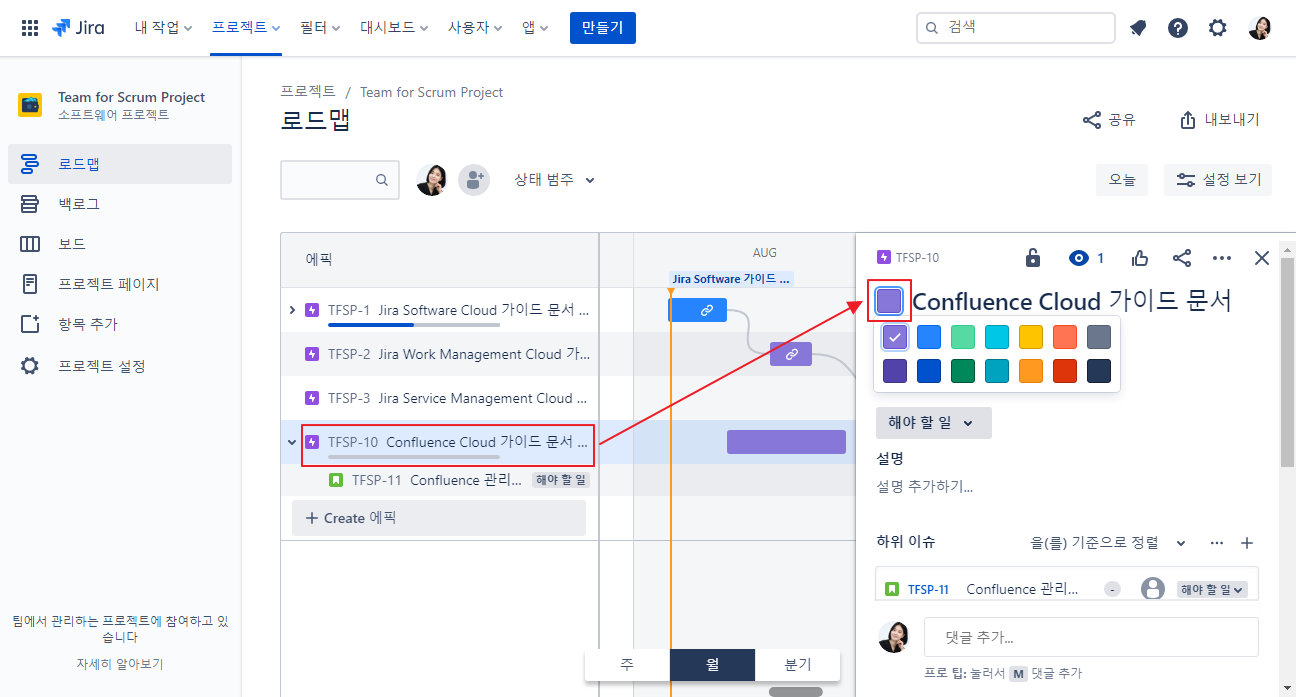Open the help menu icon
The image size is (1296, 697).
click(x=1178, y=28)
